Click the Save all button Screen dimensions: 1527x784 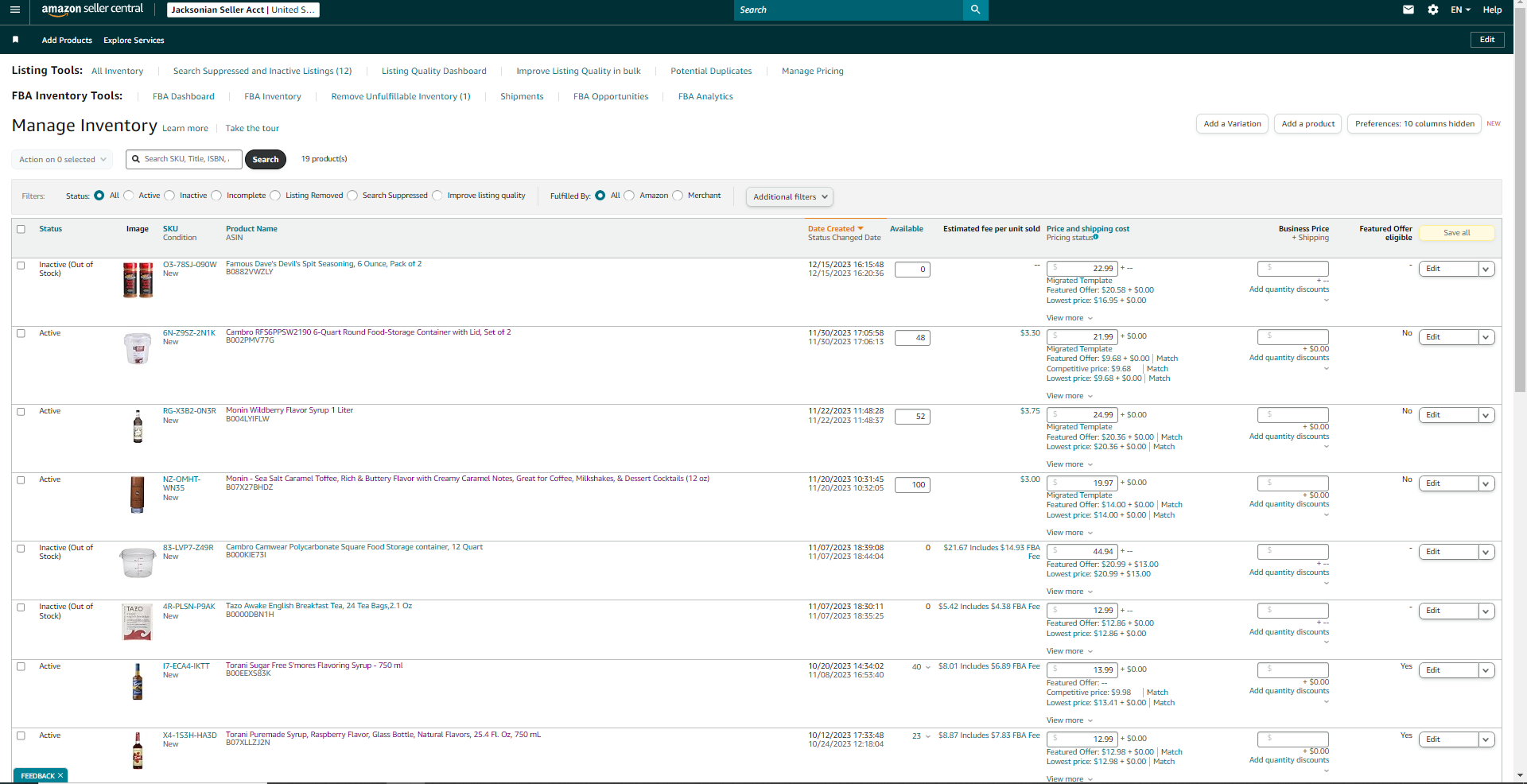(1457, 233)
